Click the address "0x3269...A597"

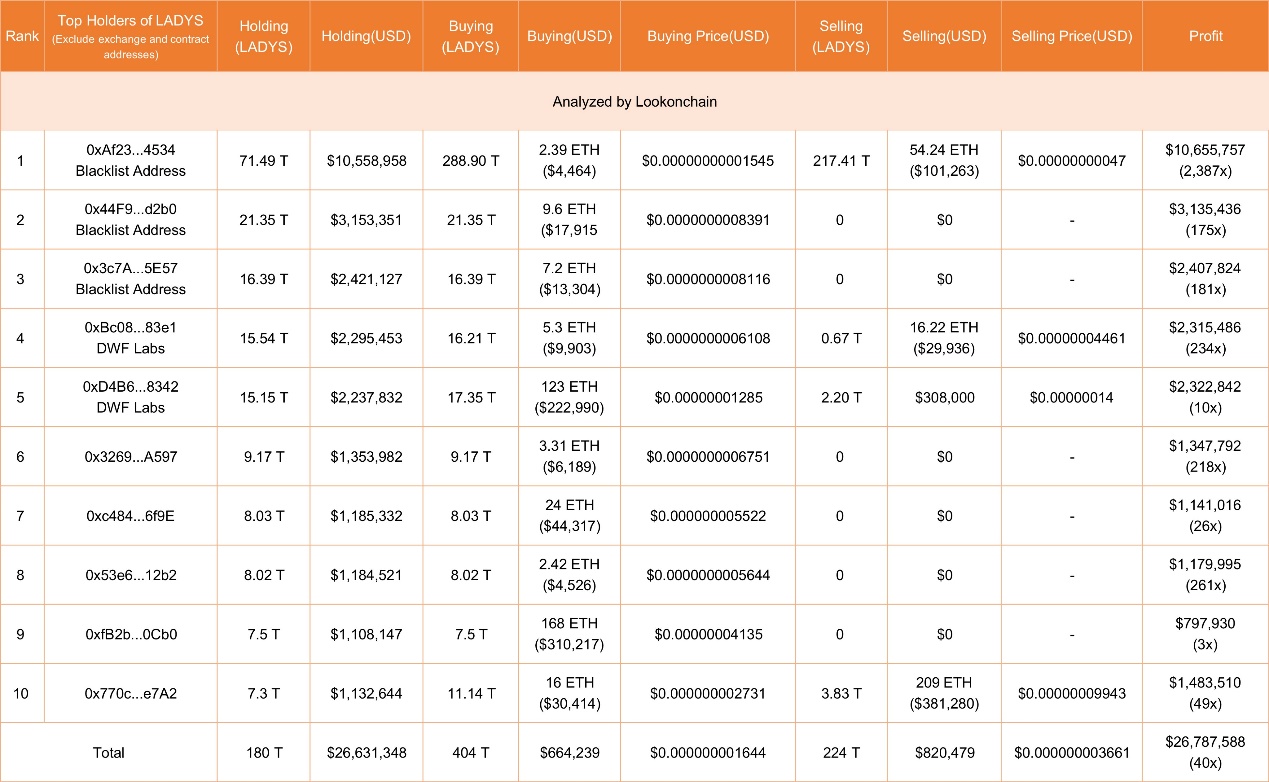(131, 456)
